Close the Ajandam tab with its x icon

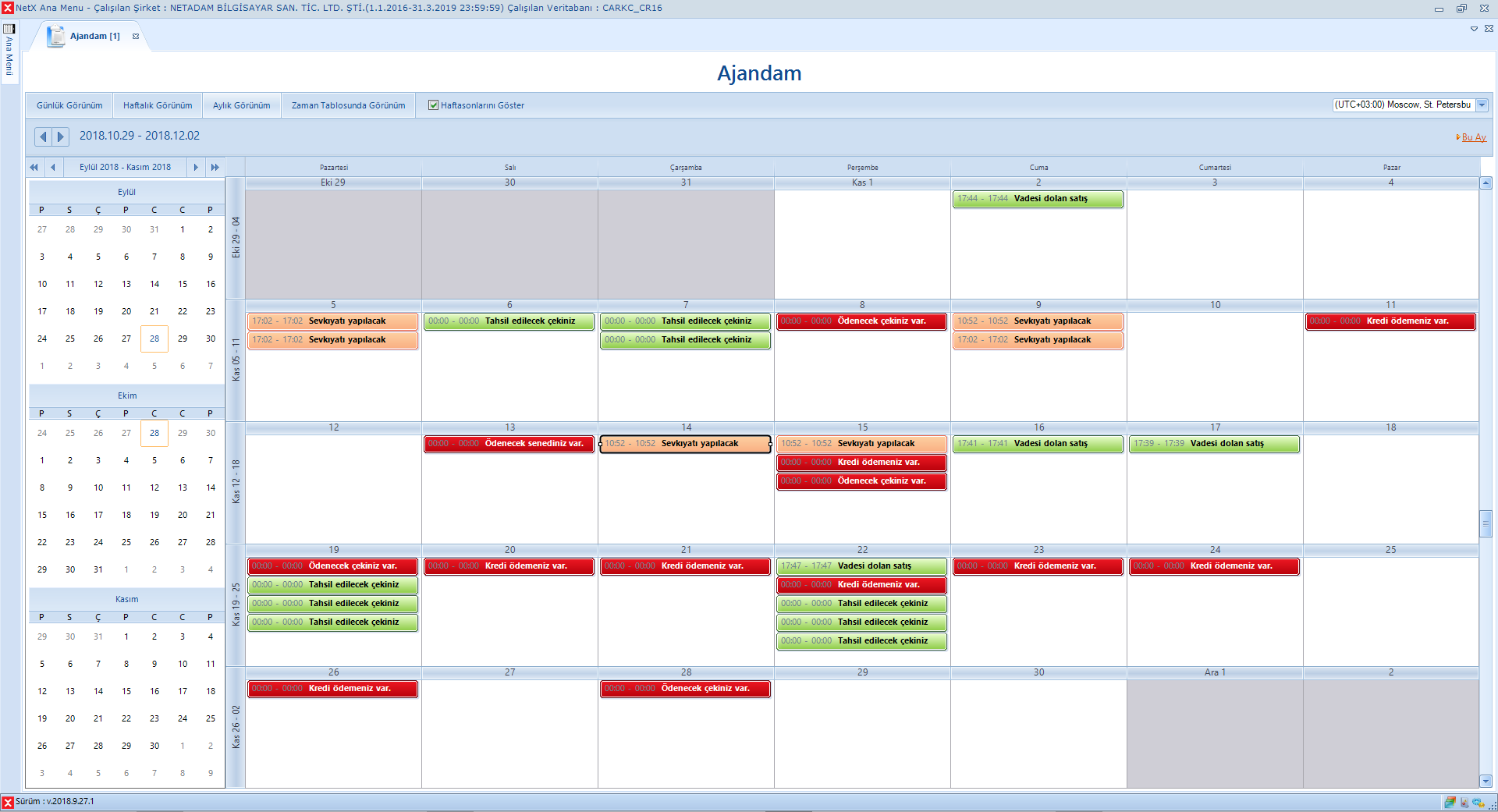136,36
